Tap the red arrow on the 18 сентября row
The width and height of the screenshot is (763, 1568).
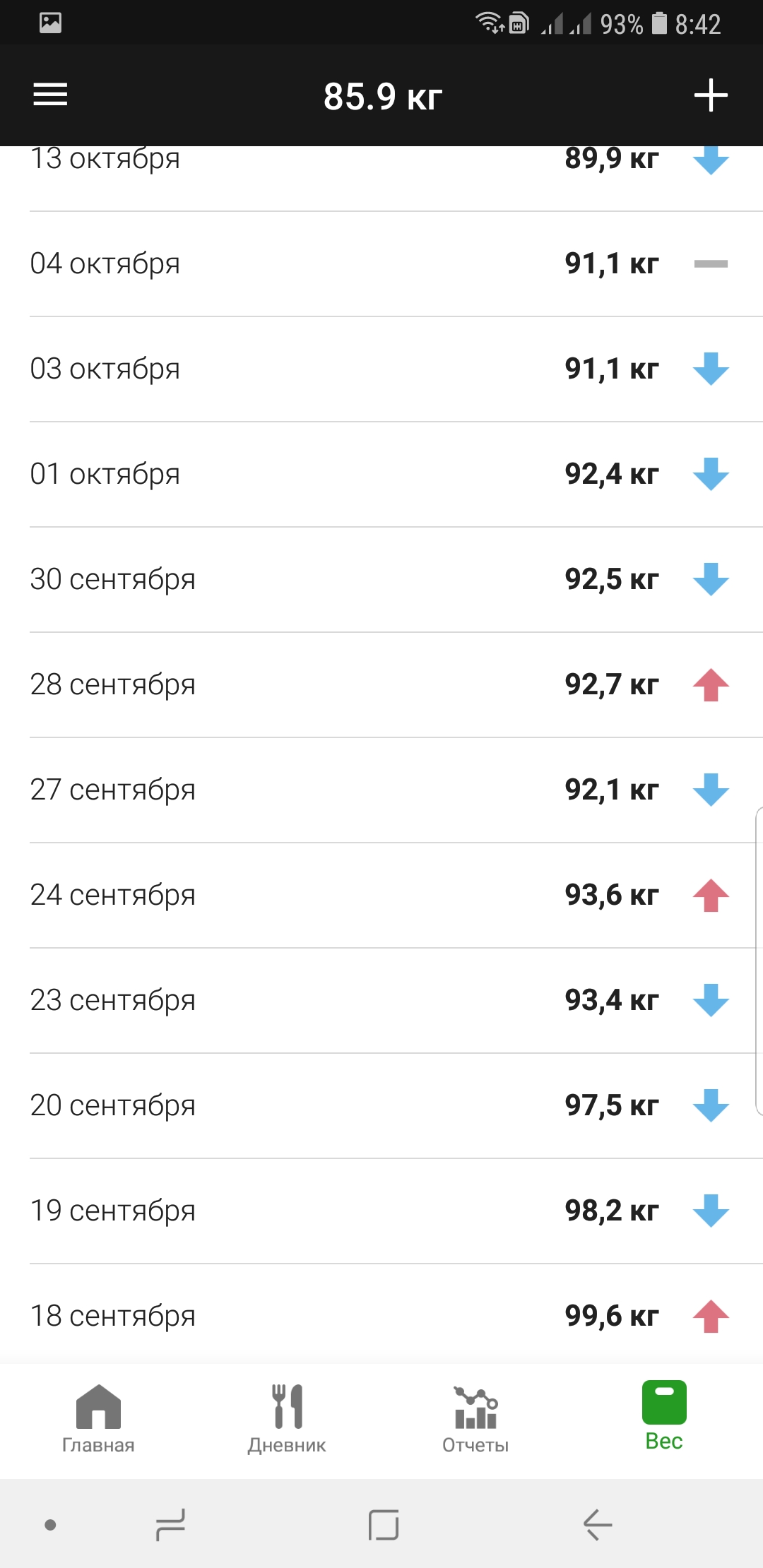(x=711, y=1316)
